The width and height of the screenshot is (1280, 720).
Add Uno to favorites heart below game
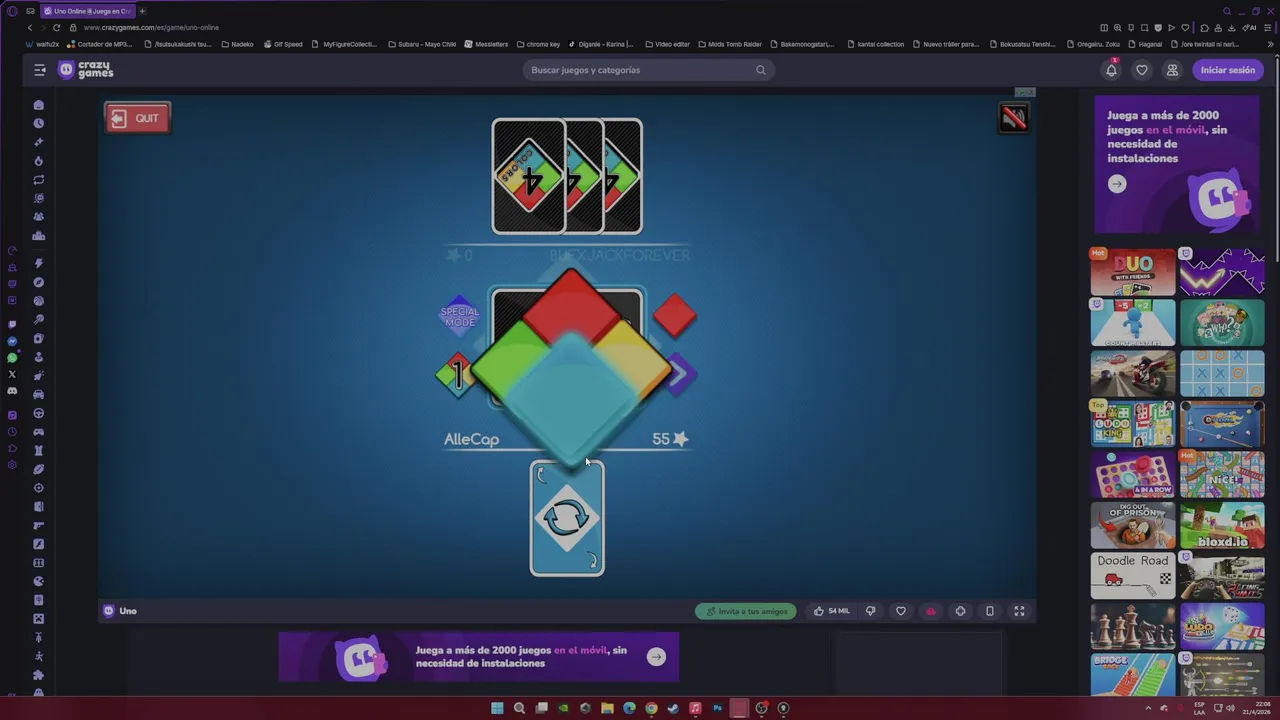click(x=901, y=611)
